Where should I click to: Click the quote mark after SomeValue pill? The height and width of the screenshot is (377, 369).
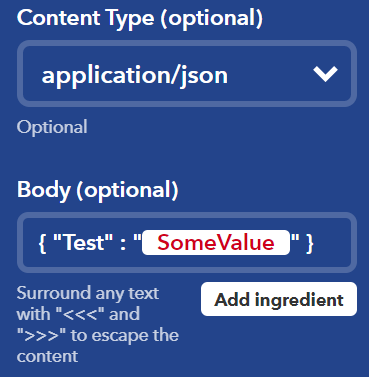tap(295, 238)
